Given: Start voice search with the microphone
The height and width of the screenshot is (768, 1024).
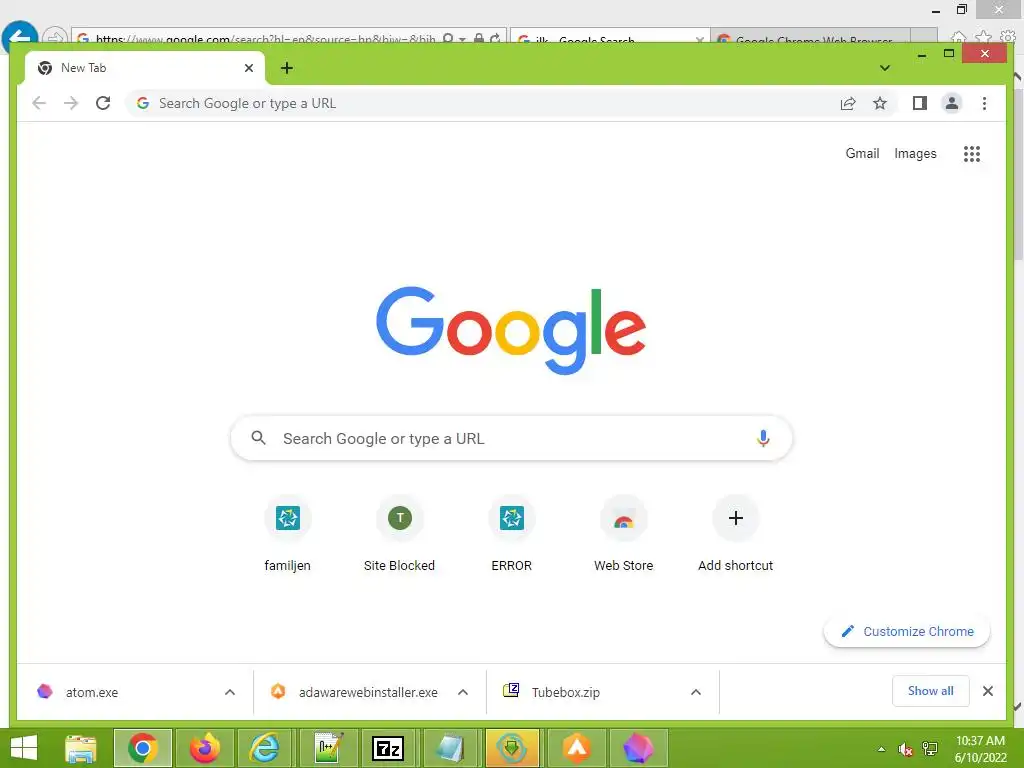Looking at the screenshot, I should point(763,438).
